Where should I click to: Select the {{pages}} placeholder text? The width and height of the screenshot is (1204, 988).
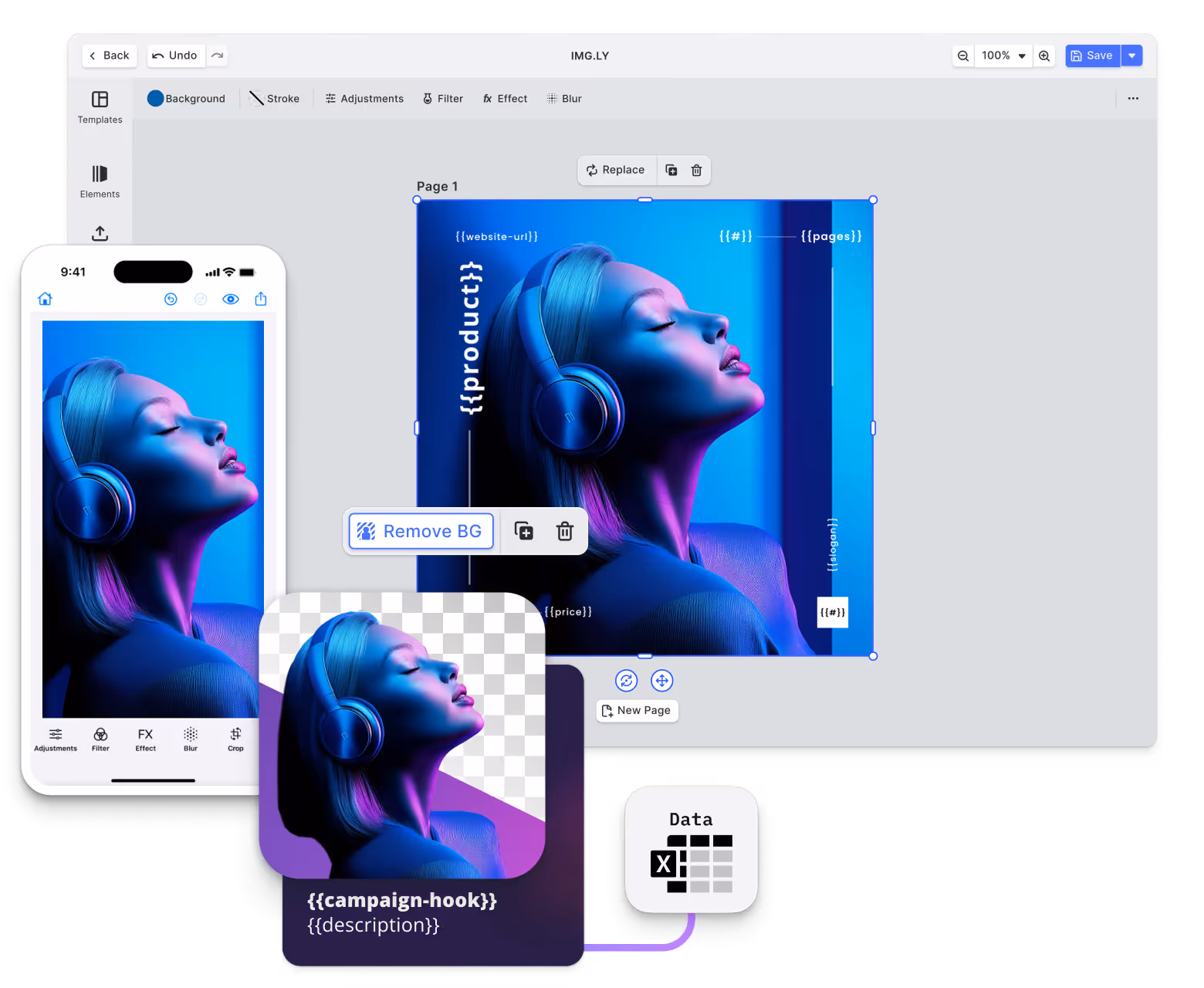click(x=831, y=236)
